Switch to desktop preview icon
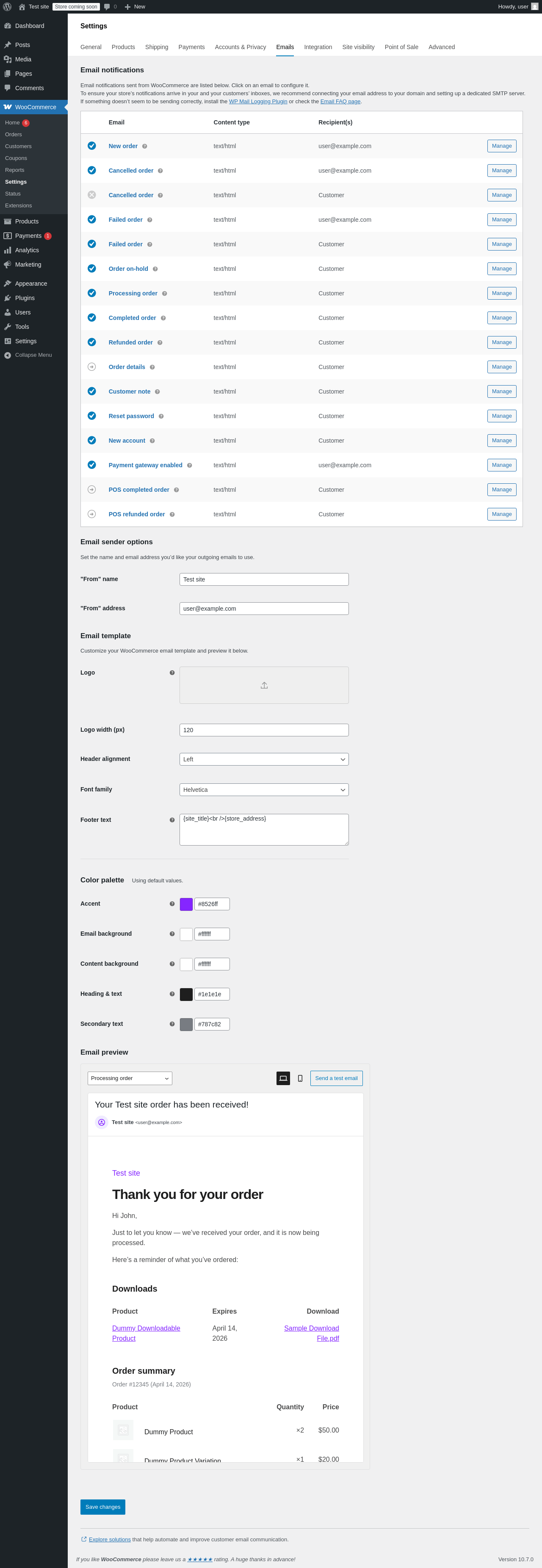Screen dimensions: 542x1568 283,1078
